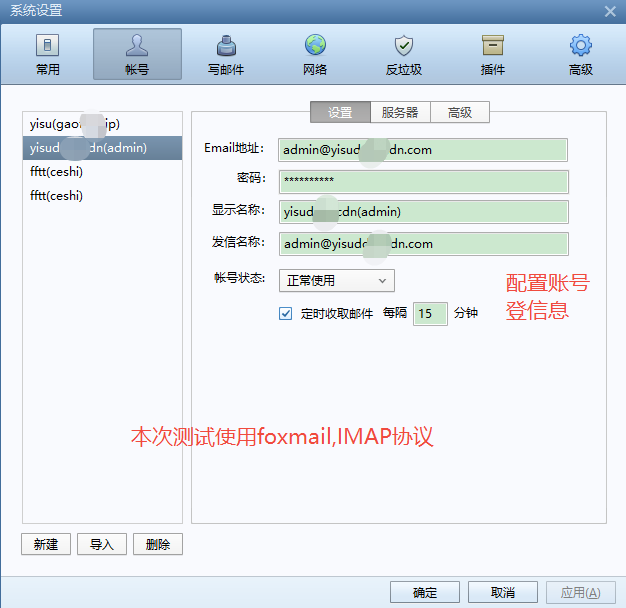Close the 系统设置 dialog window
Image resolution: width=626 pixels, height=608 pixels.
(610, 11)
